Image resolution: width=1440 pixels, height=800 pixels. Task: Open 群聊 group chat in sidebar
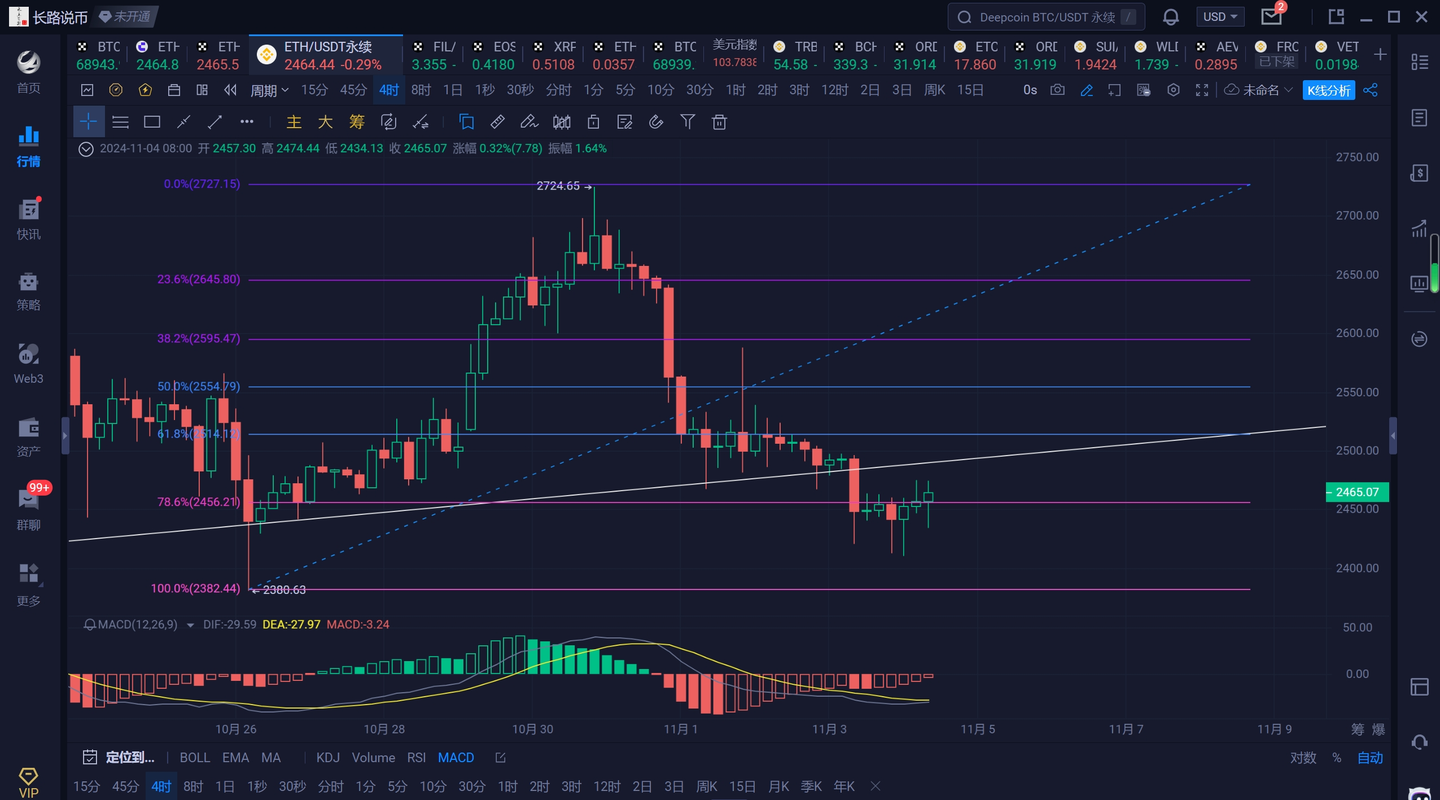pyautogui.click(x=28, y=510)
